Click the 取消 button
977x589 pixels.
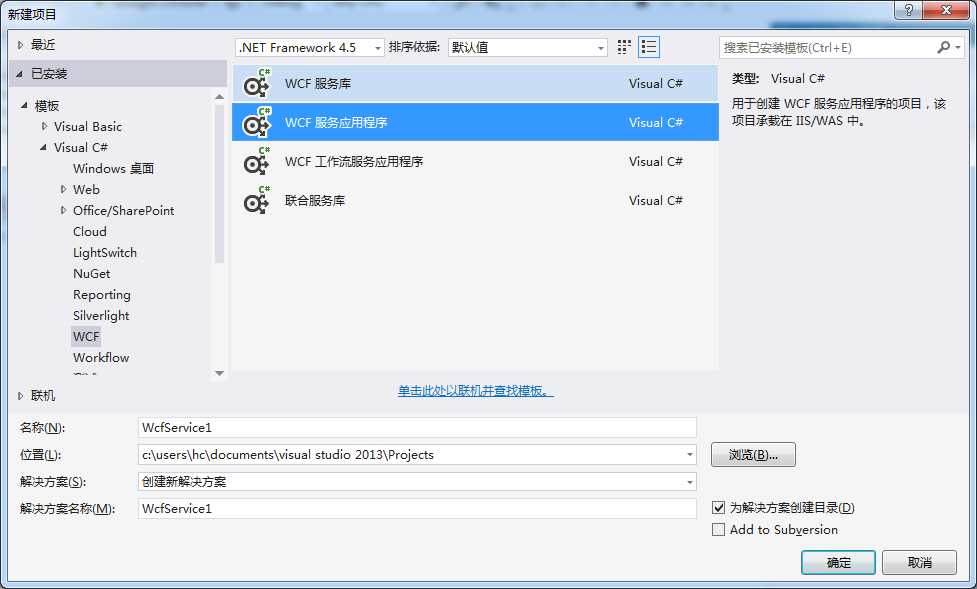click(x=919, y=562)
